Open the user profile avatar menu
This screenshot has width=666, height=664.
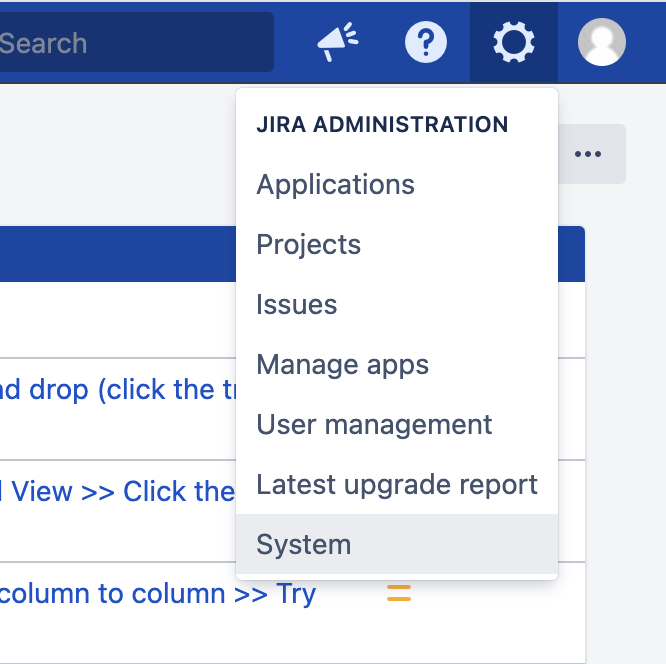click(x=601, y=42)
